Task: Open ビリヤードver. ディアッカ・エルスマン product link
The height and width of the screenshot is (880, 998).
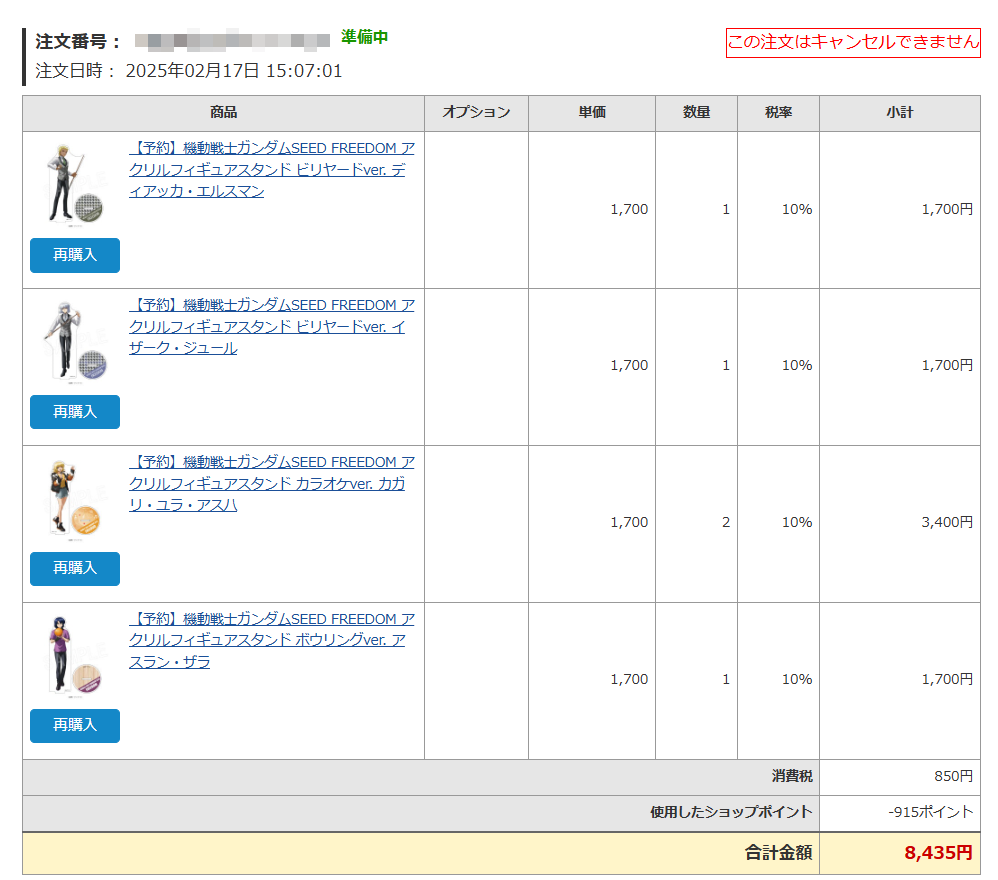Action: 272,169
